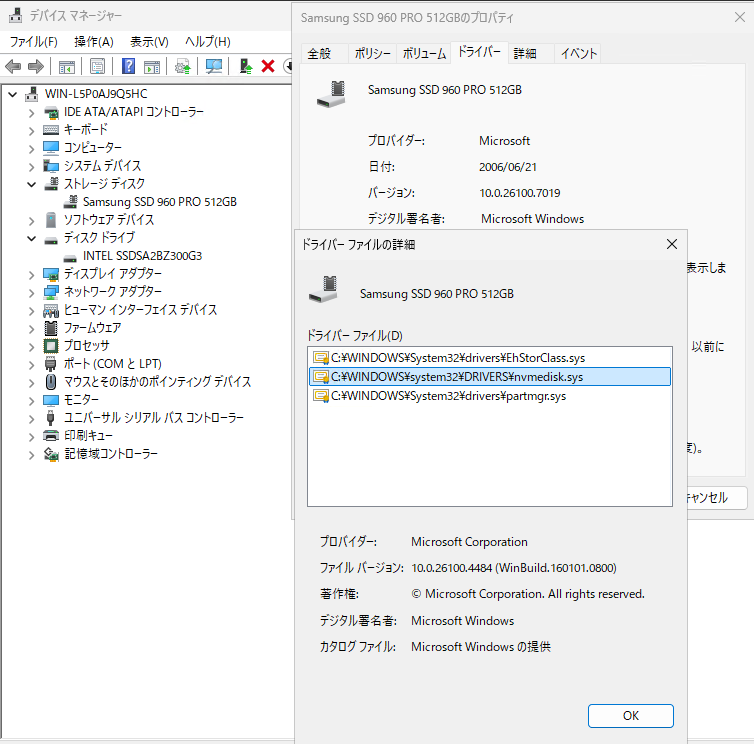754x744 pixels.
Task: Open the 操作(A) menu
Action: pyautogui.click(x=93, y=41)
